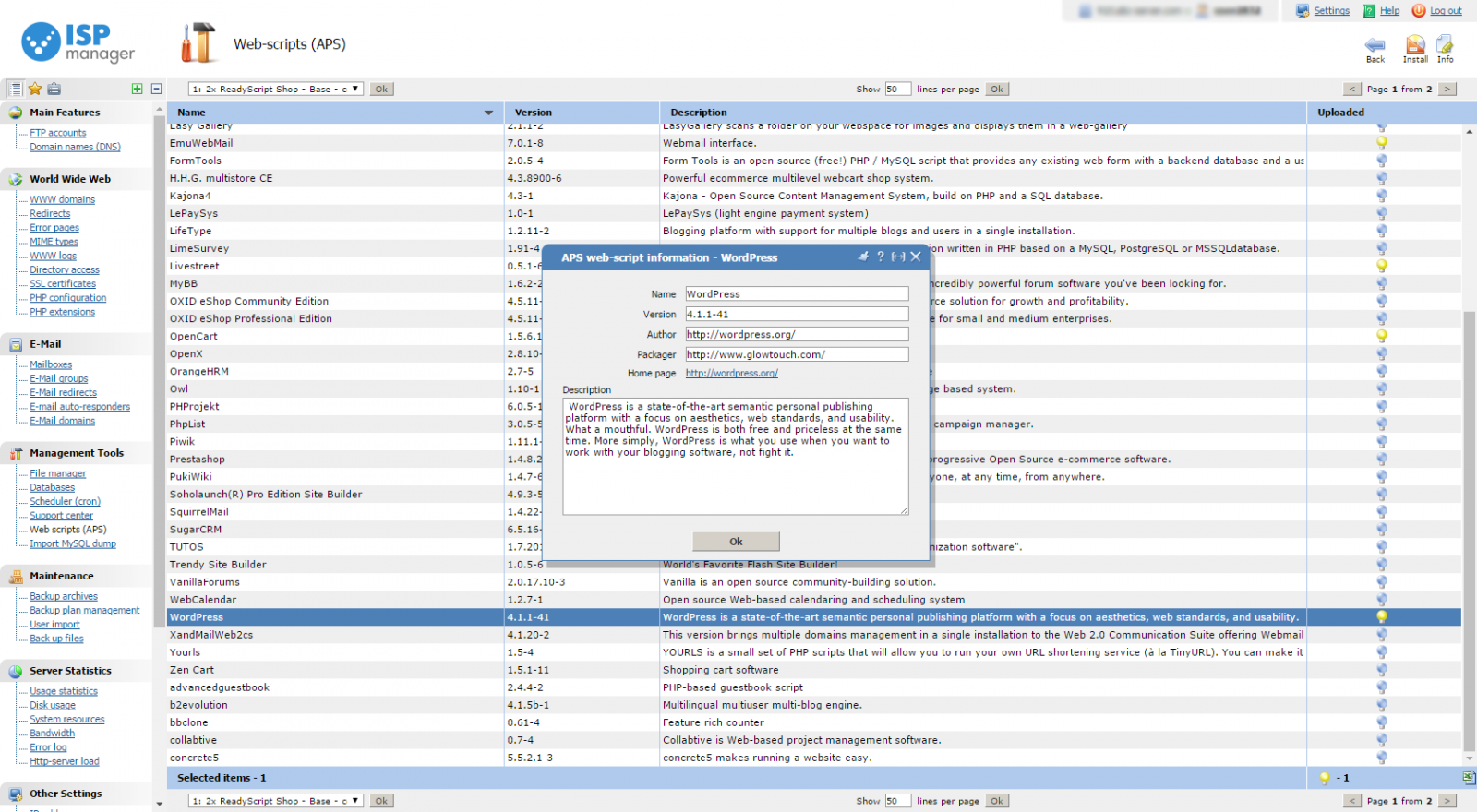Click the dialog broom clear-form icon
The image size is (1477, 812).
pos(863,257)
